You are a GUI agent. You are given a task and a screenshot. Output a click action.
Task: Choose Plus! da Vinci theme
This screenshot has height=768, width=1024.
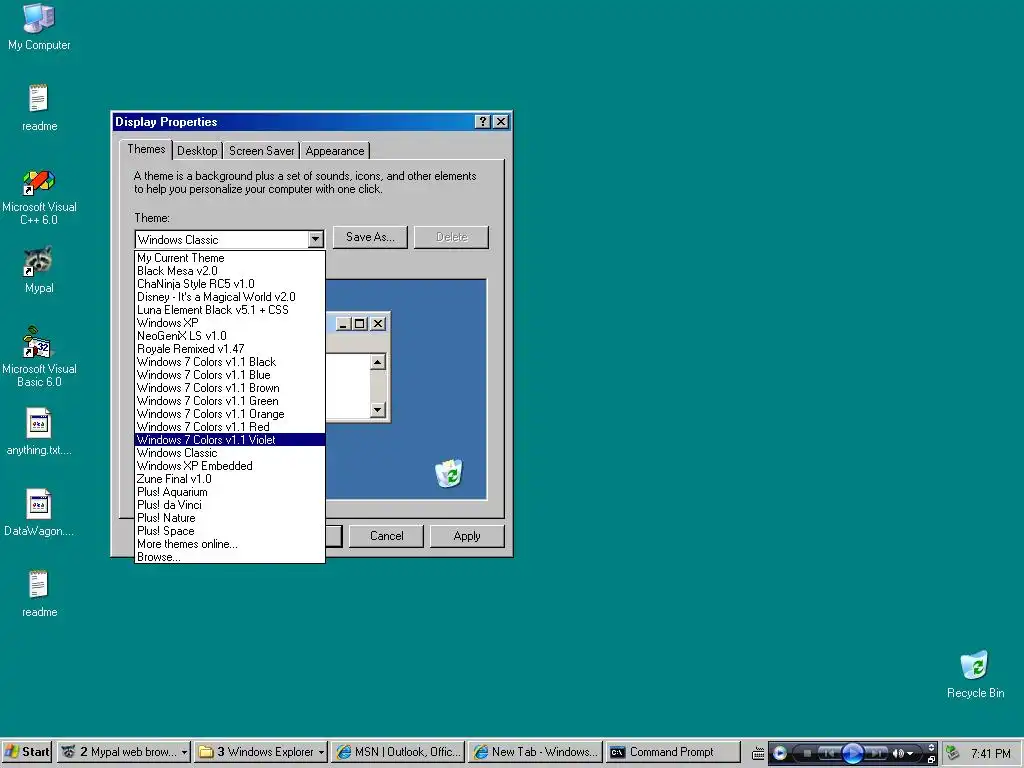click(230, 505)
